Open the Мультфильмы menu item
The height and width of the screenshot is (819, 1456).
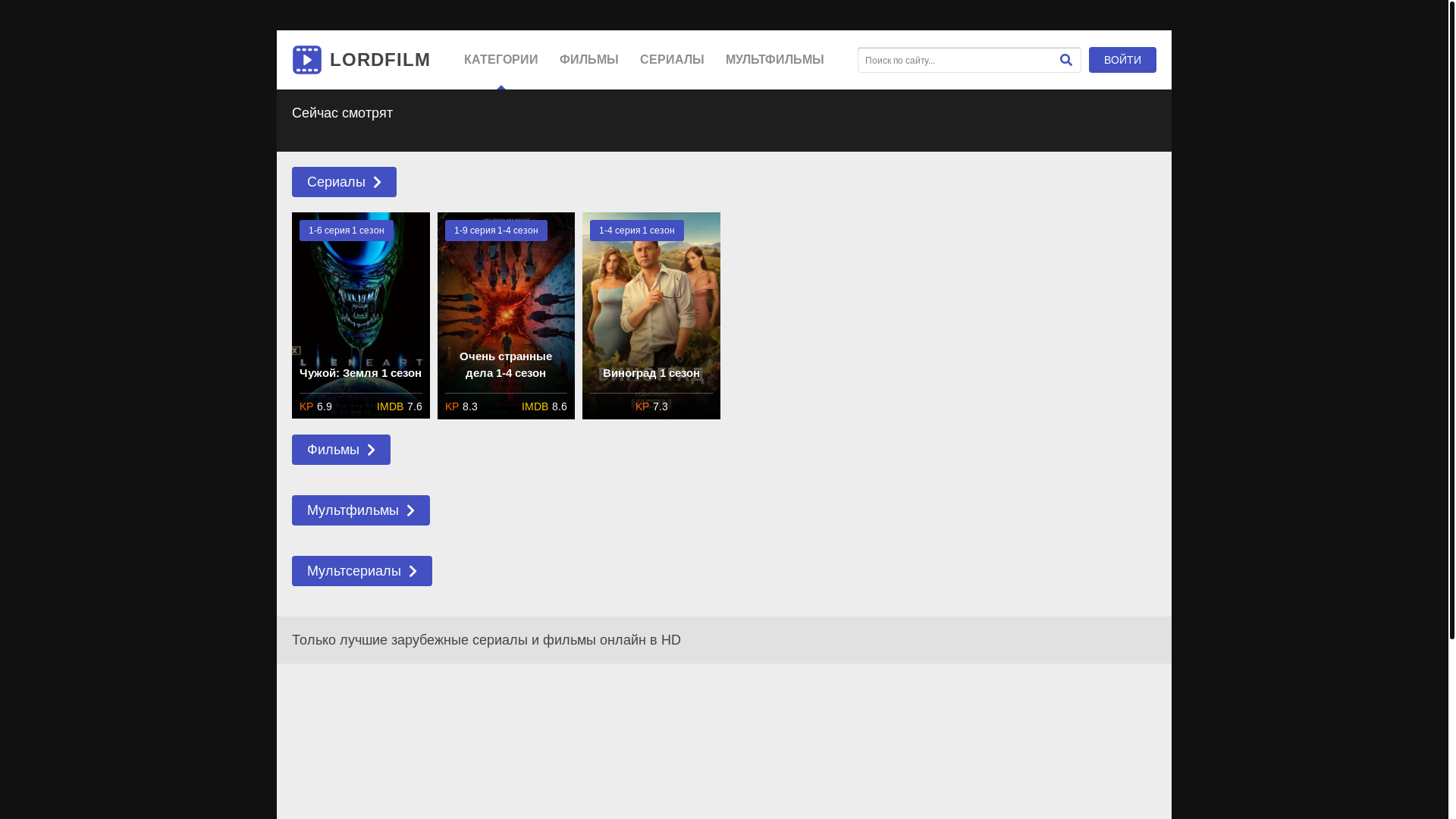(775, 60)
